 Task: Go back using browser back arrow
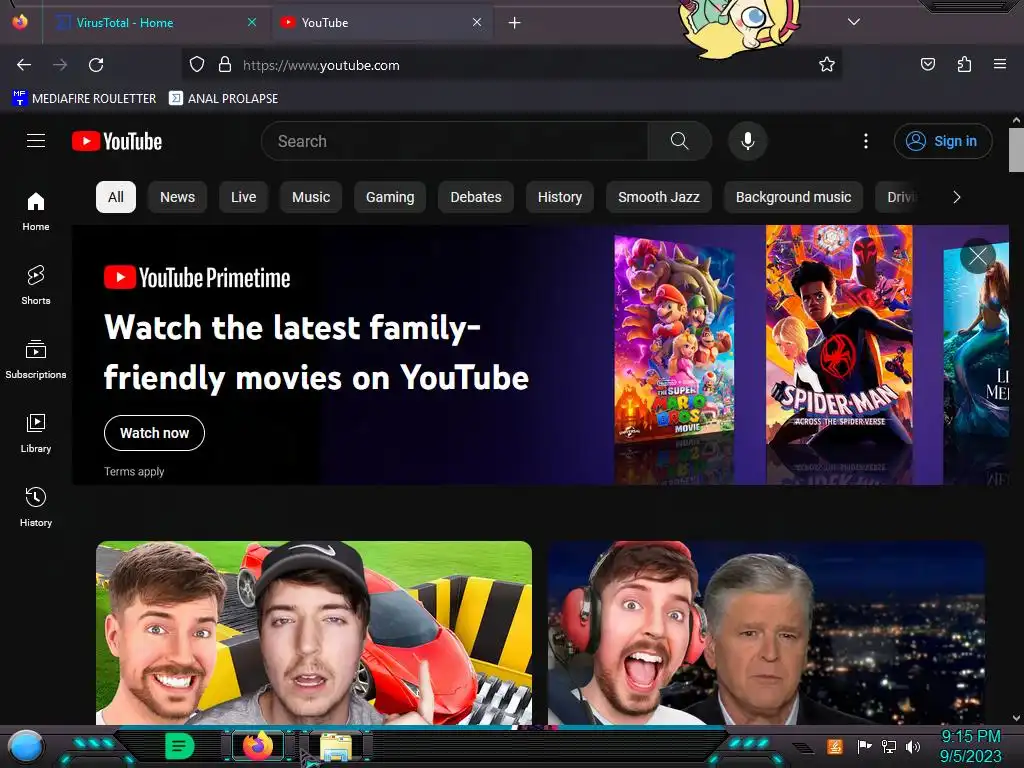click(24, 65)
